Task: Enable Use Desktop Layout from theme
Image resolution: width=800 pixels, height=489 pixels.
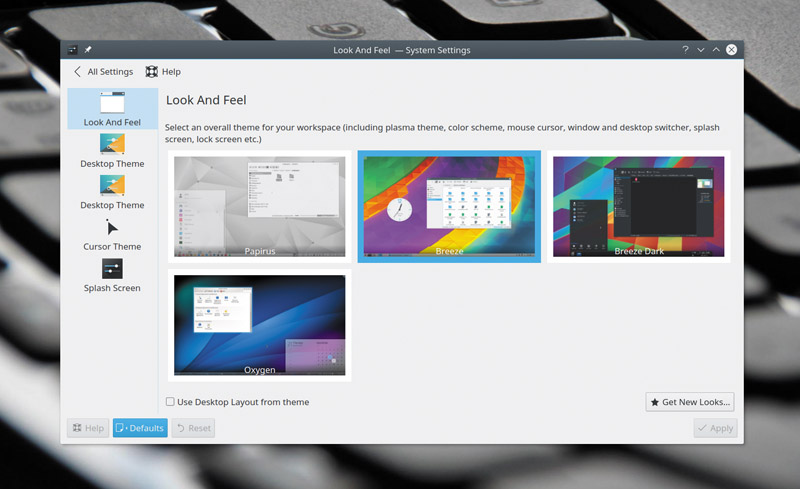Action: [x=170, y=402]
